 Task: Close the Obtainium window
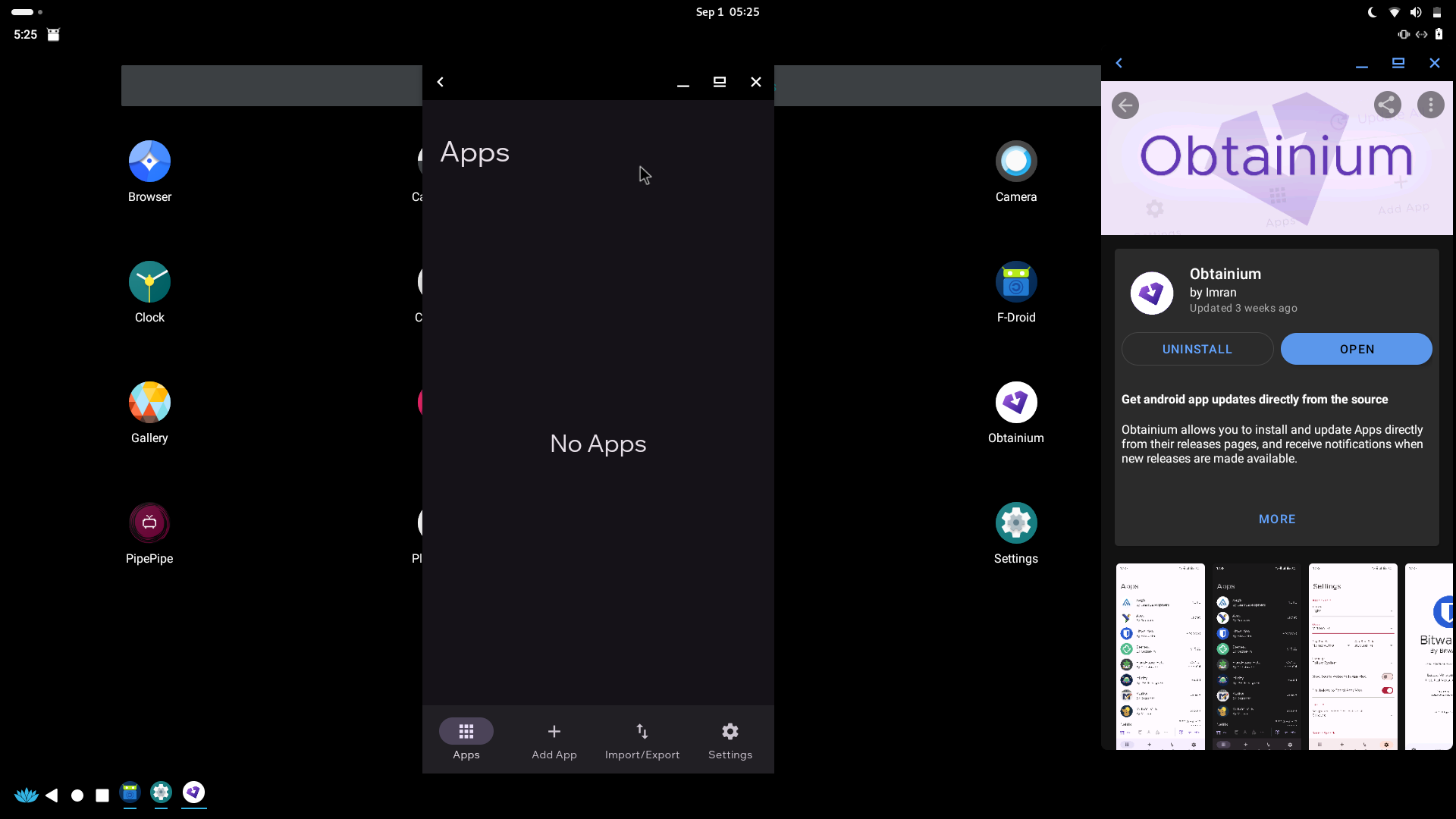[756, 82]
